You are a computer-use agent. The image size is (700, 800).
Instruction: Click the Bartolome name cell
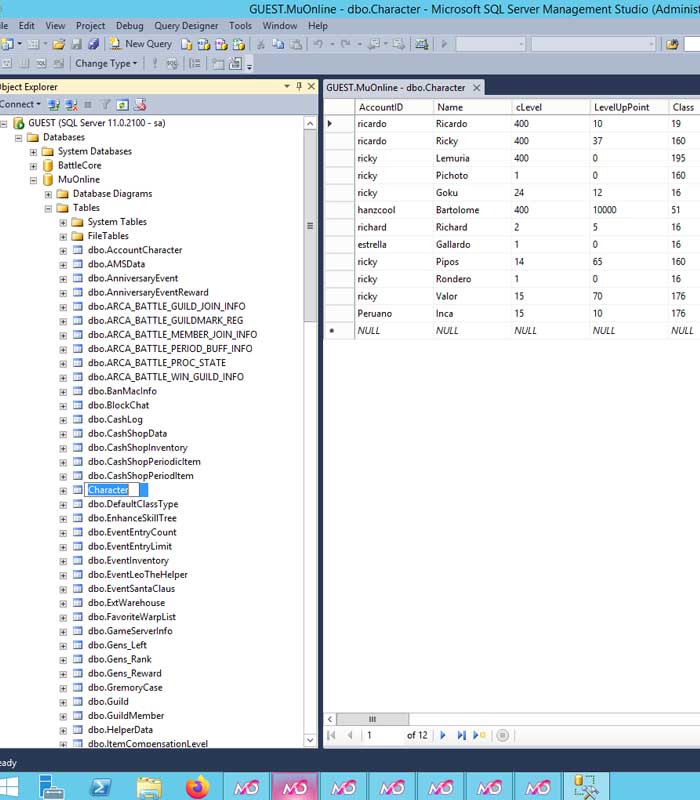coord(472,210)
